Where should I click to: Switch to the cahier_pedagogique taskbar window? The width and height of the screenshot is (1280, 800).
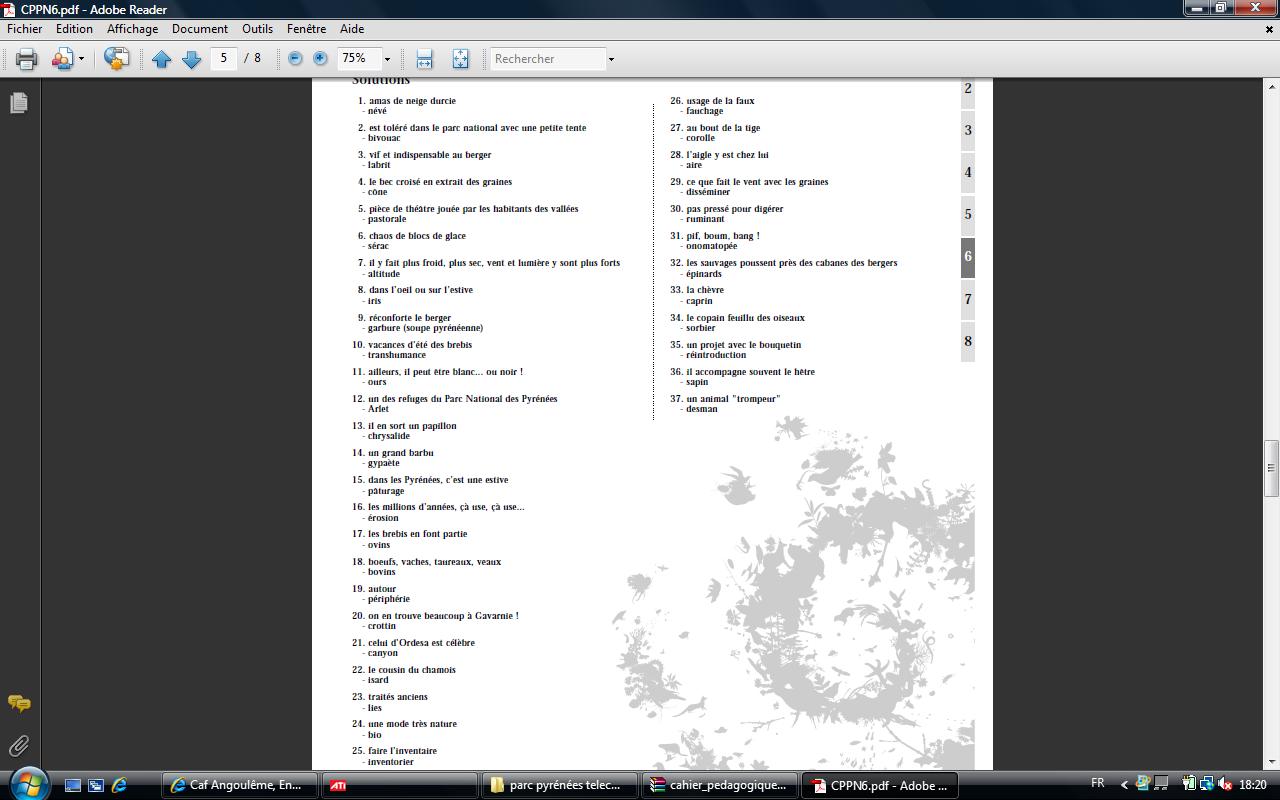(x=721, y=785)
